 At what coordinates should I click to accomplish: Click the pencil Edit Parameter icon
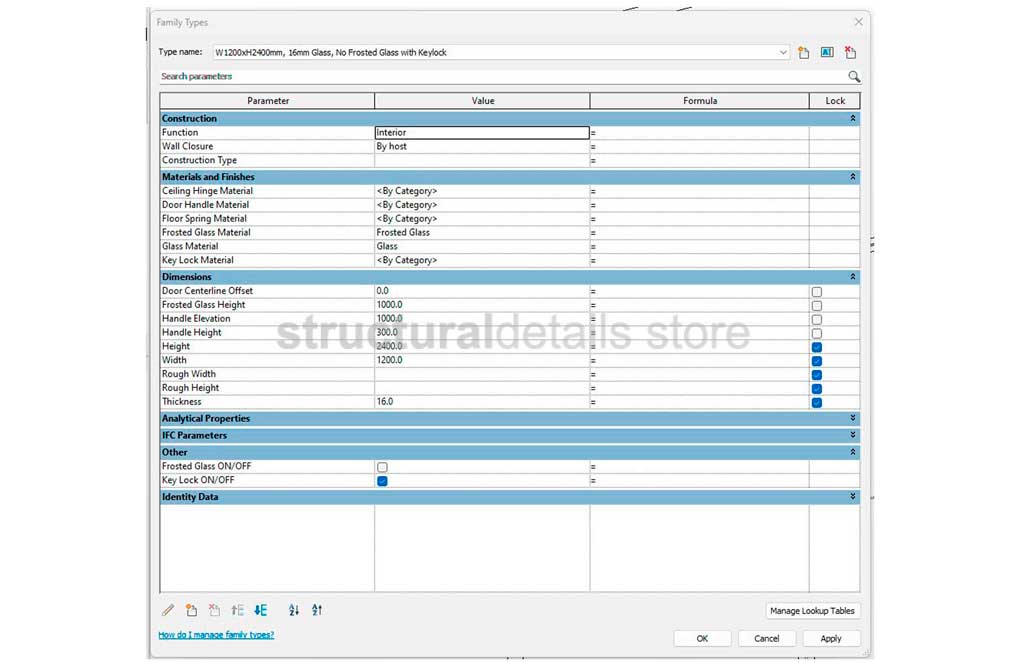[168, 610]
